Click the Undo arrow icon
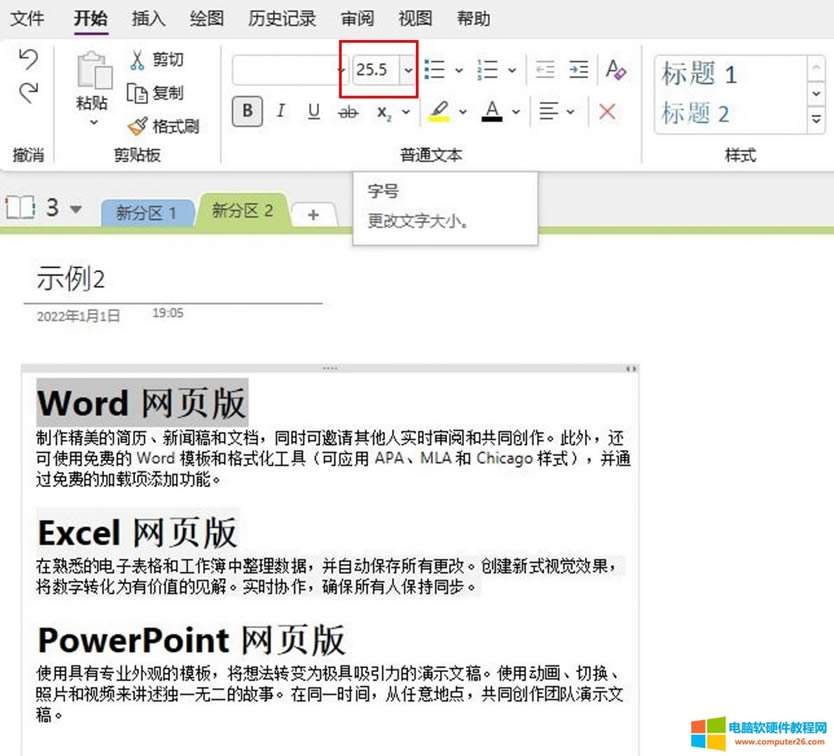This screenshot has width=834, height=756. tap(29, 60)
